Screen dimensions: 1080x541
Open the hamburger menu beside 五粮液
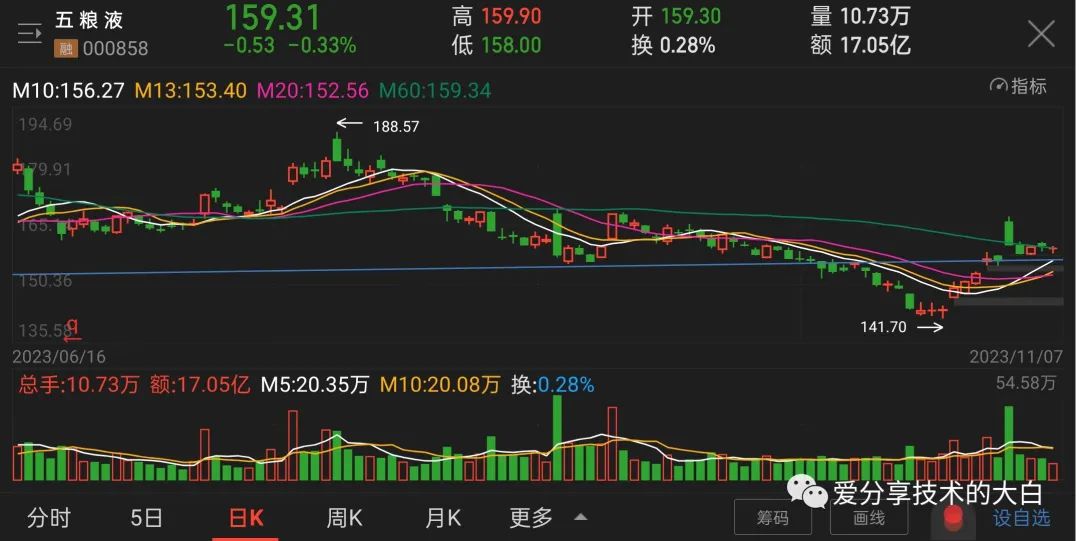coord(30,34)
